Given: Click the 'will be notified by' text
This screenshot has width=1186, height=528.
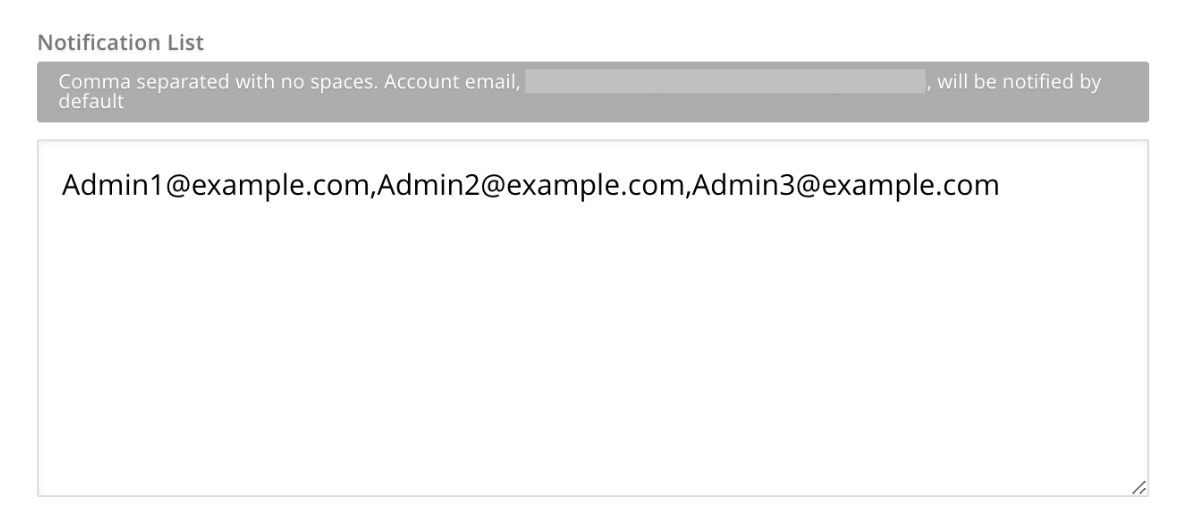Looking at the screenshot, I should tap(1019, 82).
